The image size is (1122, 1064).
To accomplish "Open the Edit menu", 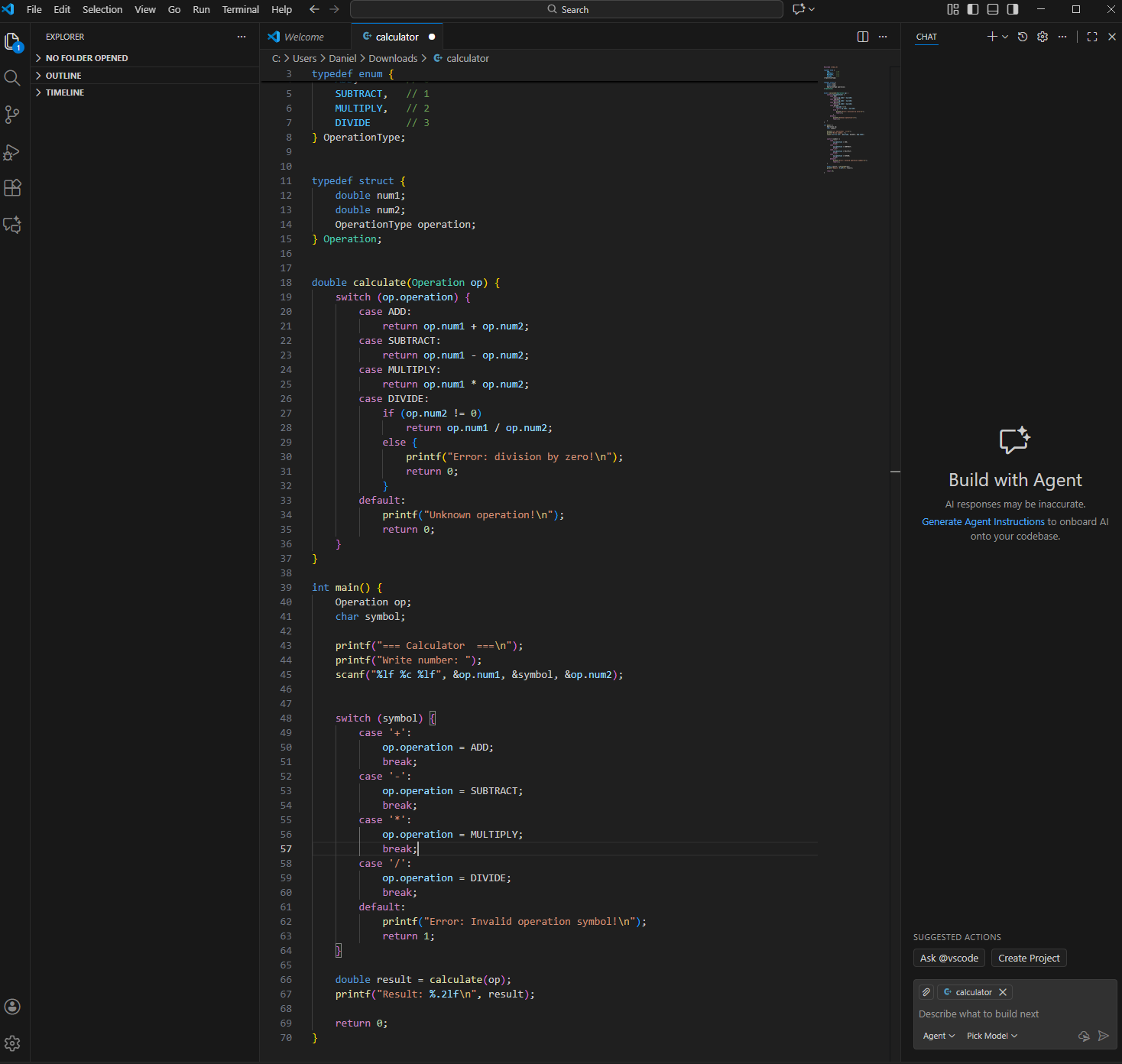I will coord(62,9).
